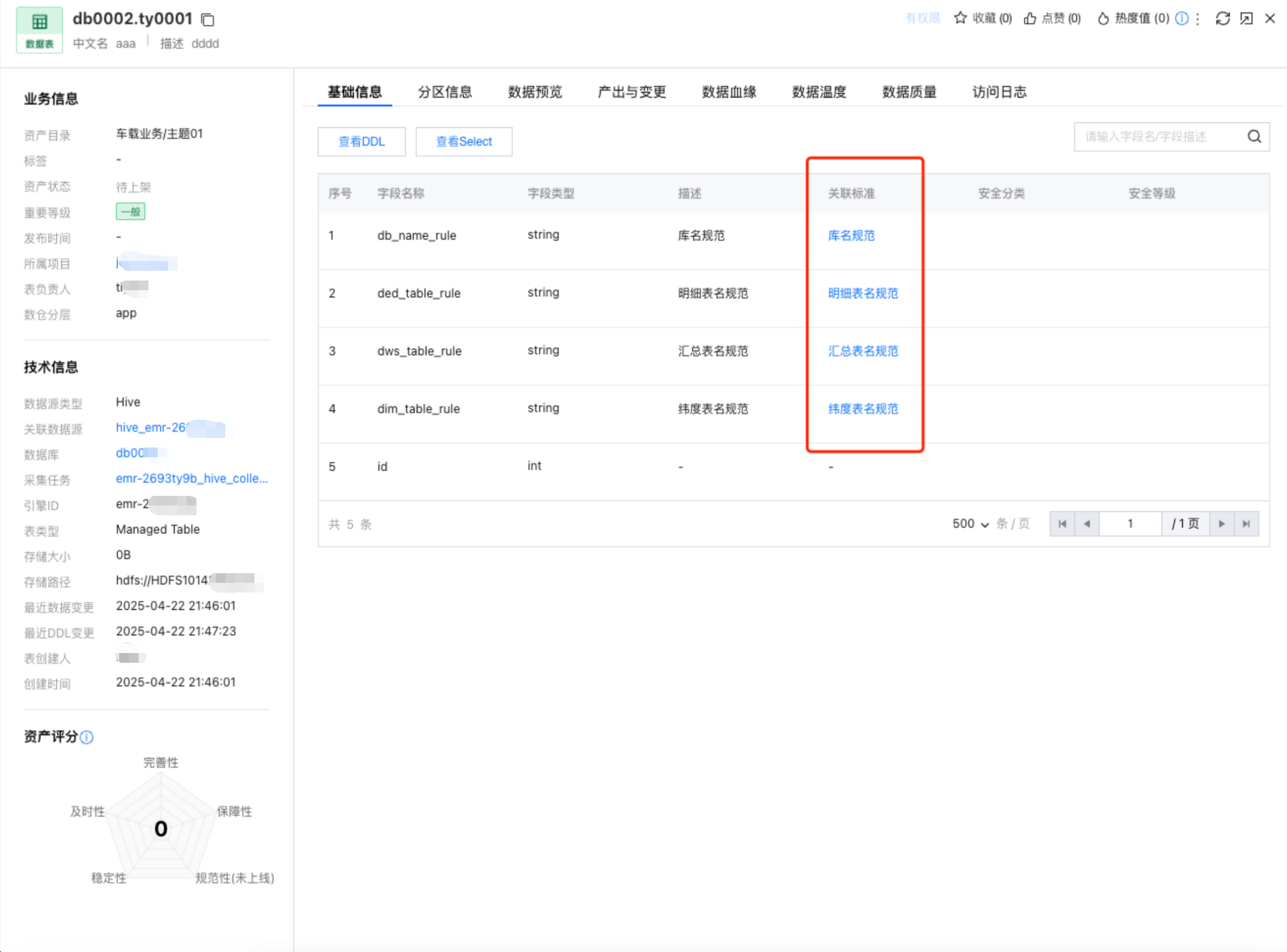Open details in a new window icon
Screen dimensions: 1287x952
click(x=1246, y=18)
